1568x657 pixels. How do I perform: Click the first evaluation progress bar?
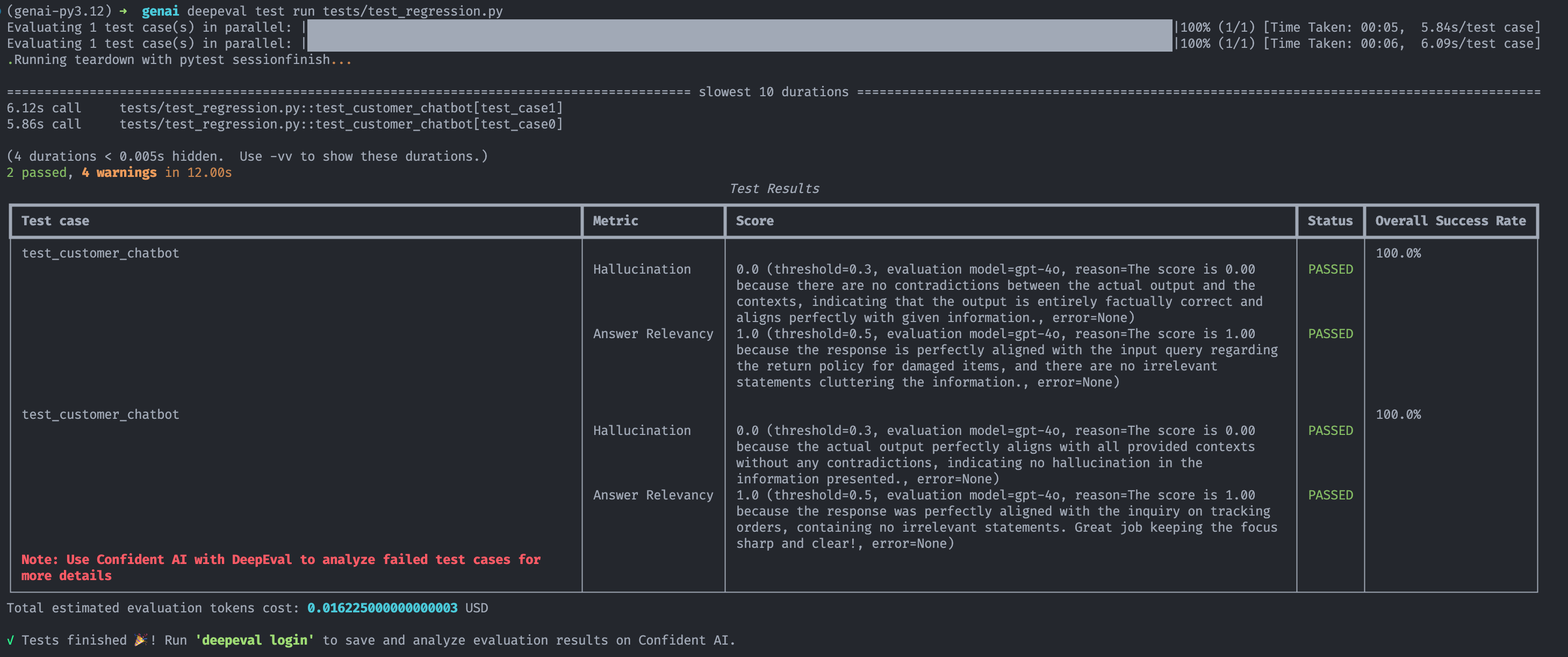point(739,27)
